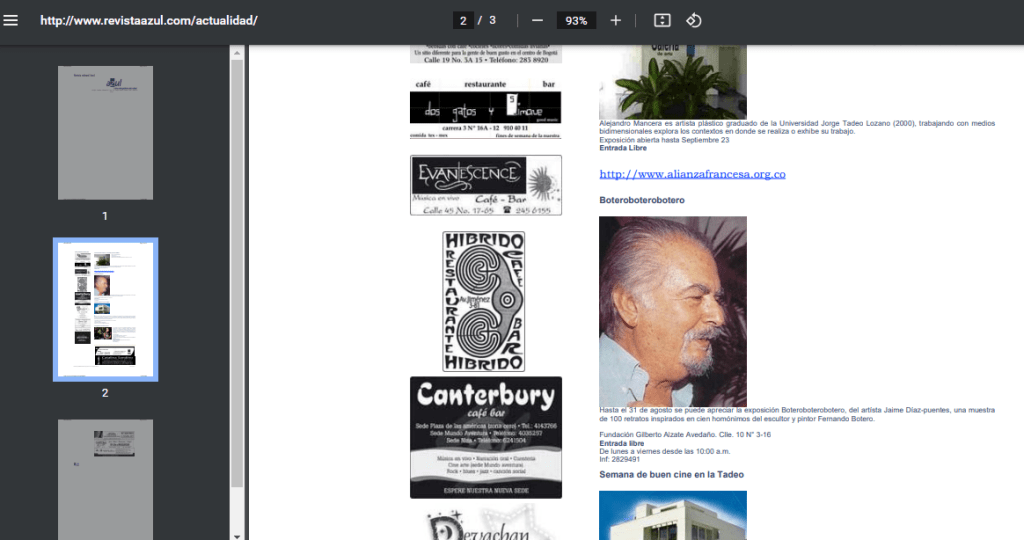Select page 2 thumbnail

click(105, 309)
